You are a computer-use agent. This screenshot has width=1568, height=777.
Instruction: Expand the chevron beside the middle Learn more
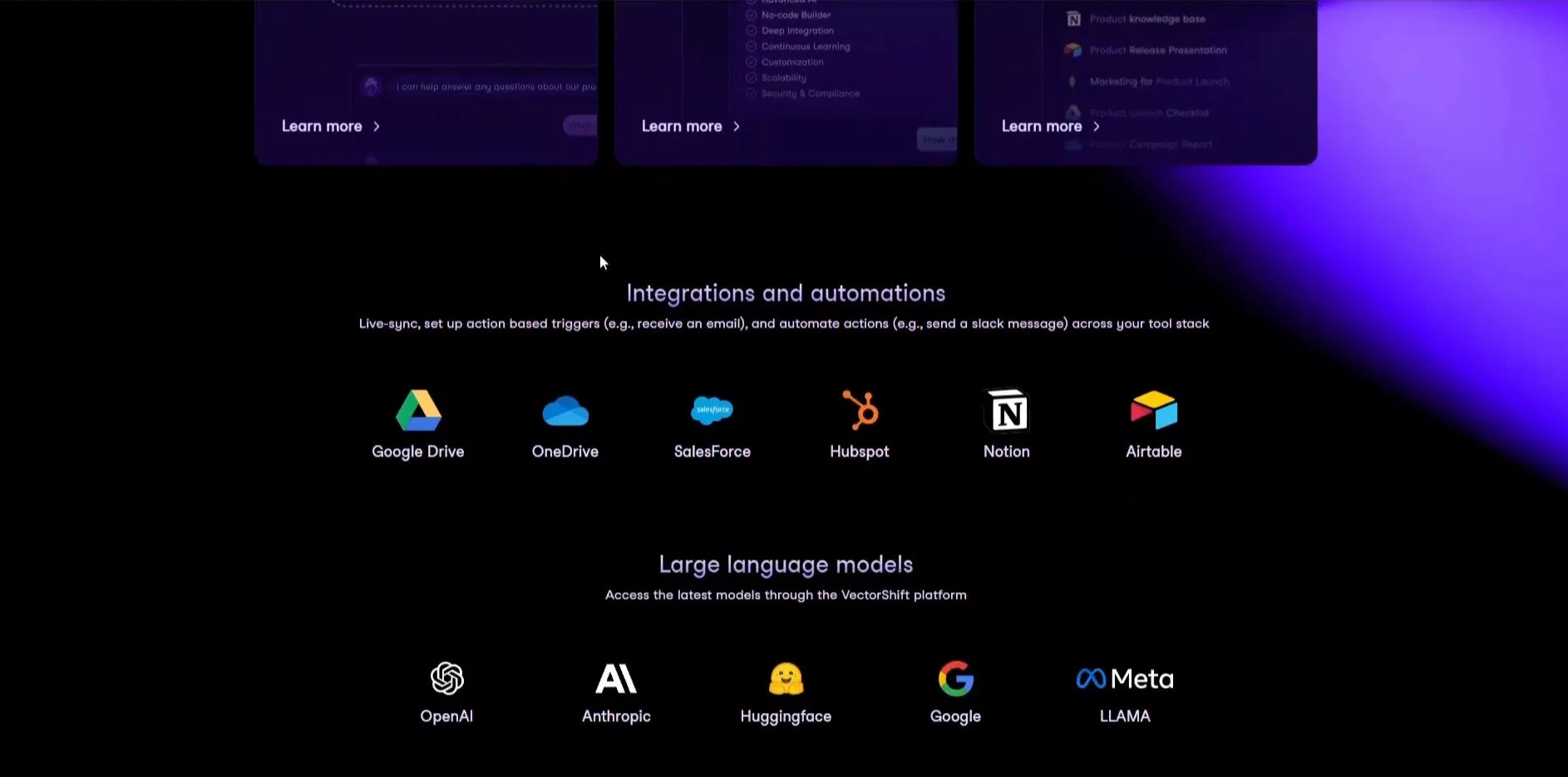tap(736, 126)
